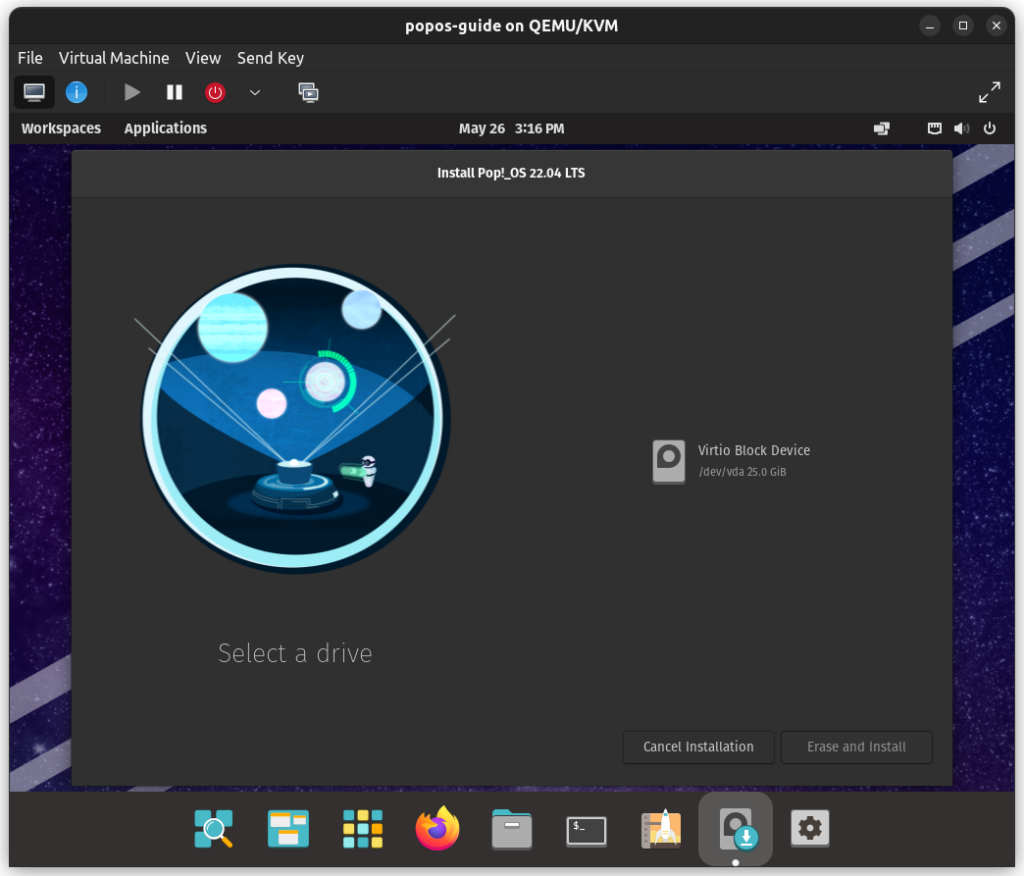Open the Workspaces icon in dock
This screenshot has height=876, width=1024.
coord(288,828)
